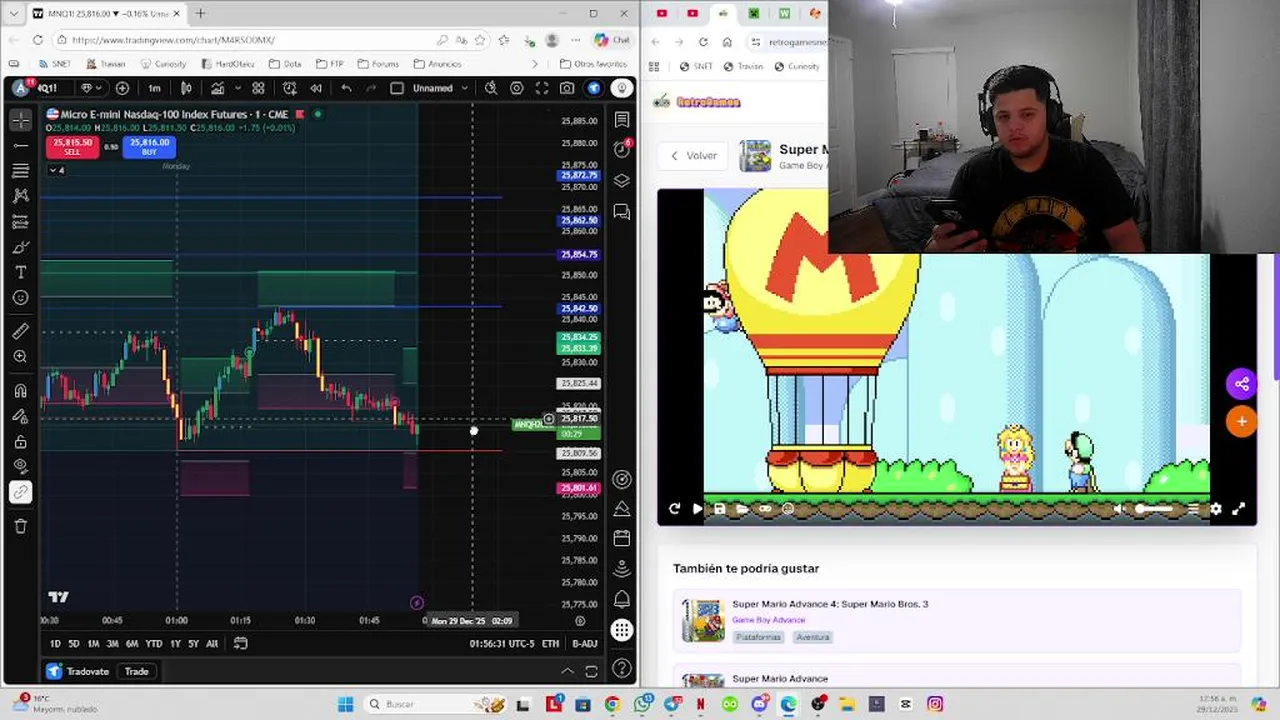This screenshot has width=1280, height=720.
Task: Open Copilot Chat in Edge toolbar
Action: pos(611,40)
